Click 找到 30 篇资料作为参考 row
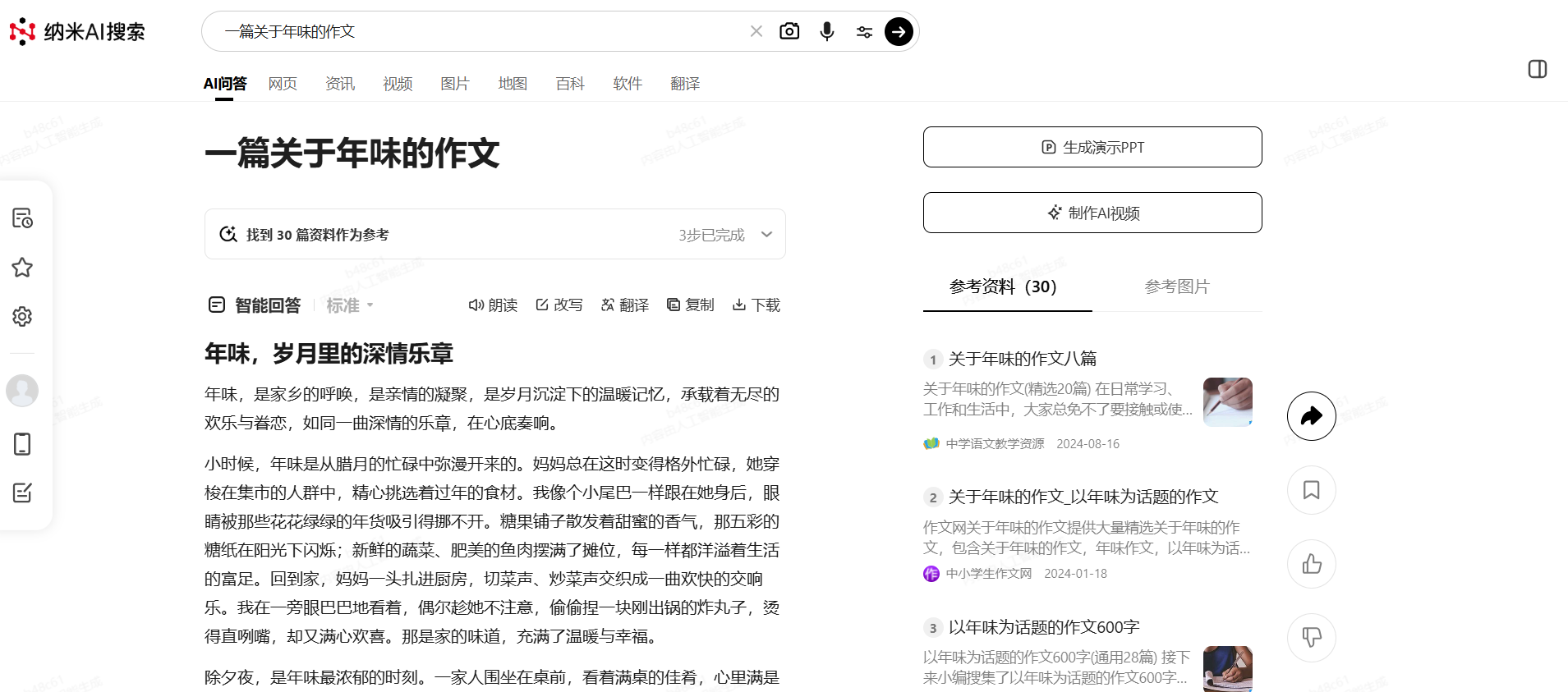 pos(495,235)
